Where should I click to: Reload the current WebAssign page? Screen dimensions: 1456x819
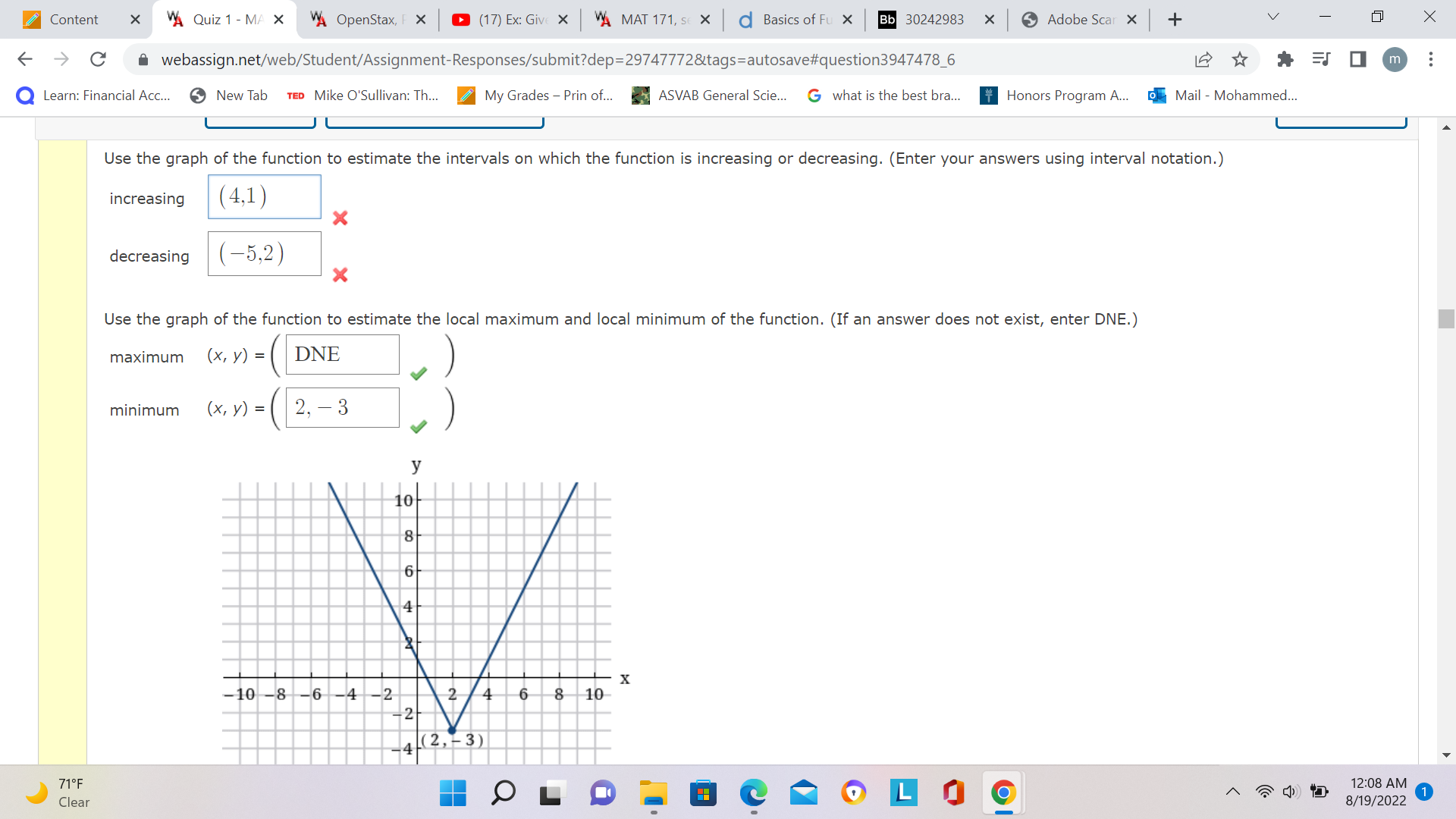(98, 59)
